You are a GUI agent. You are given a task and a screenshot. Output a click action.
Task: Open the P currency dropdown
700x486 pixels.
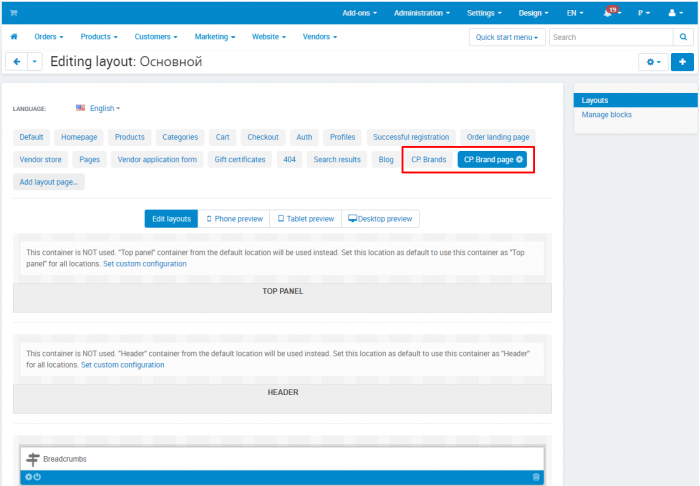pyautogui.click(x=644, y=13)
